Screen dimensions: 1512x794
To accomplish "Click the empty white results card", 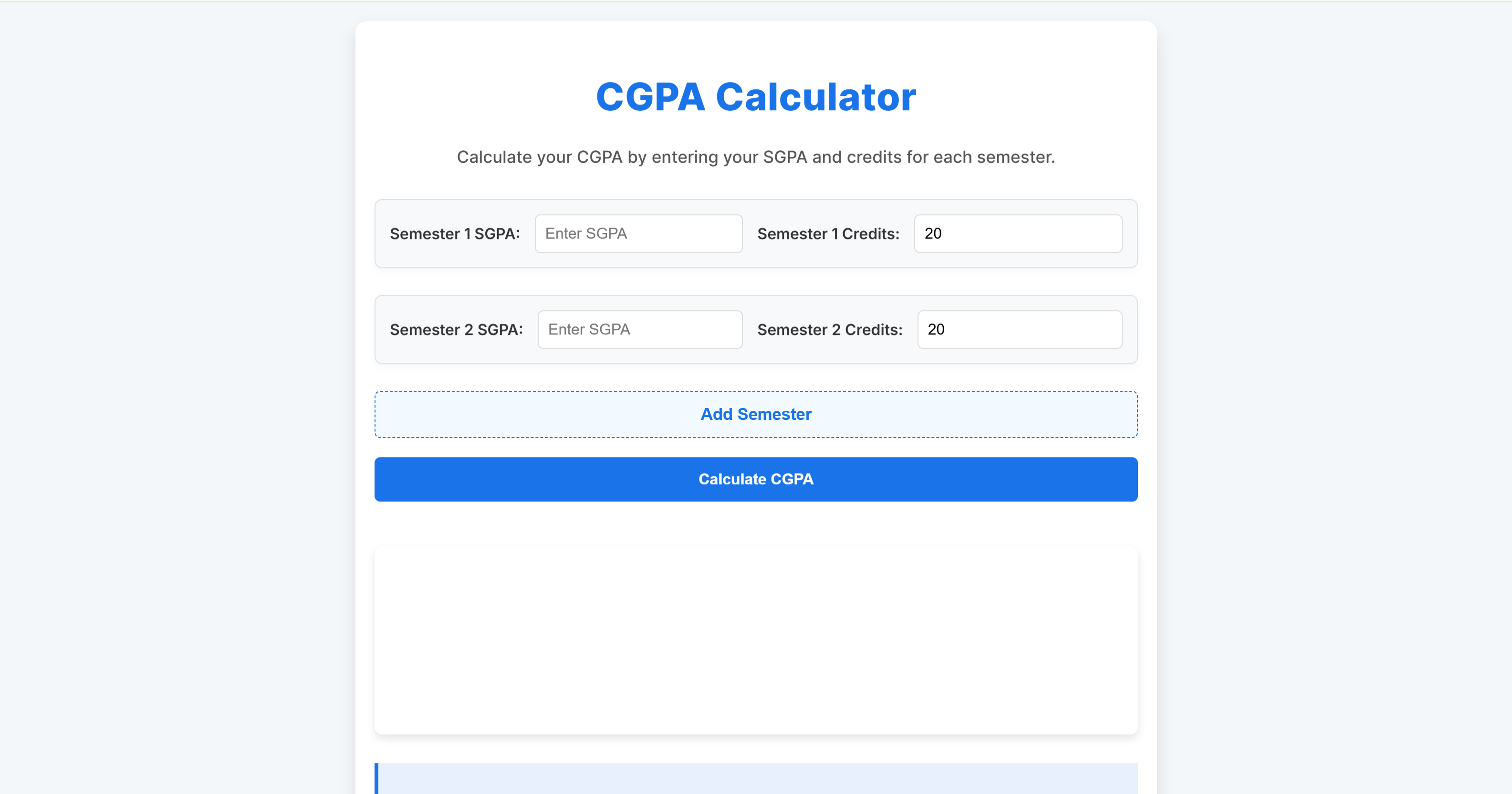I will click(755, 640).
